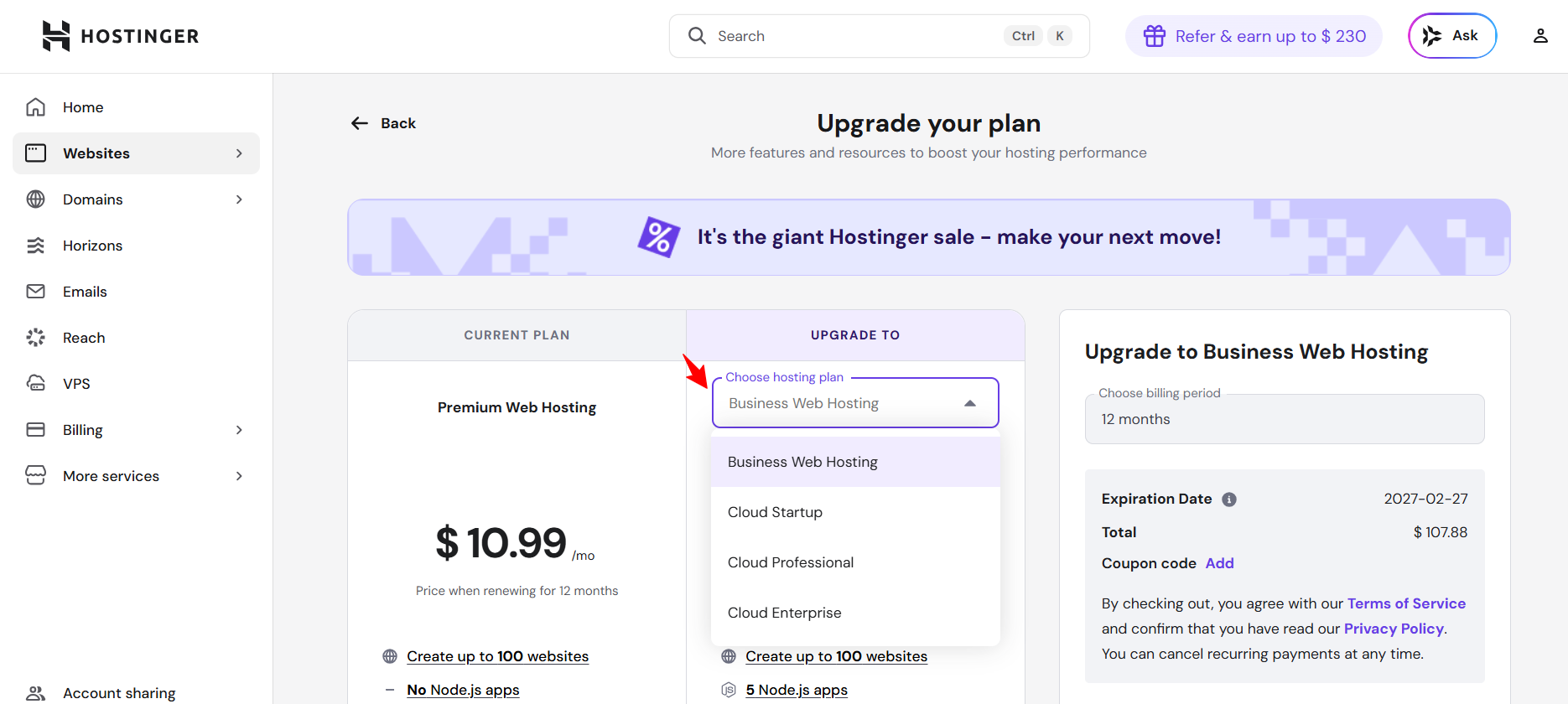Click upgrade plan Create up to 100 websites
Image resolution: width=1568 pixels, height=704 pixels.
[x=836, y=656]
